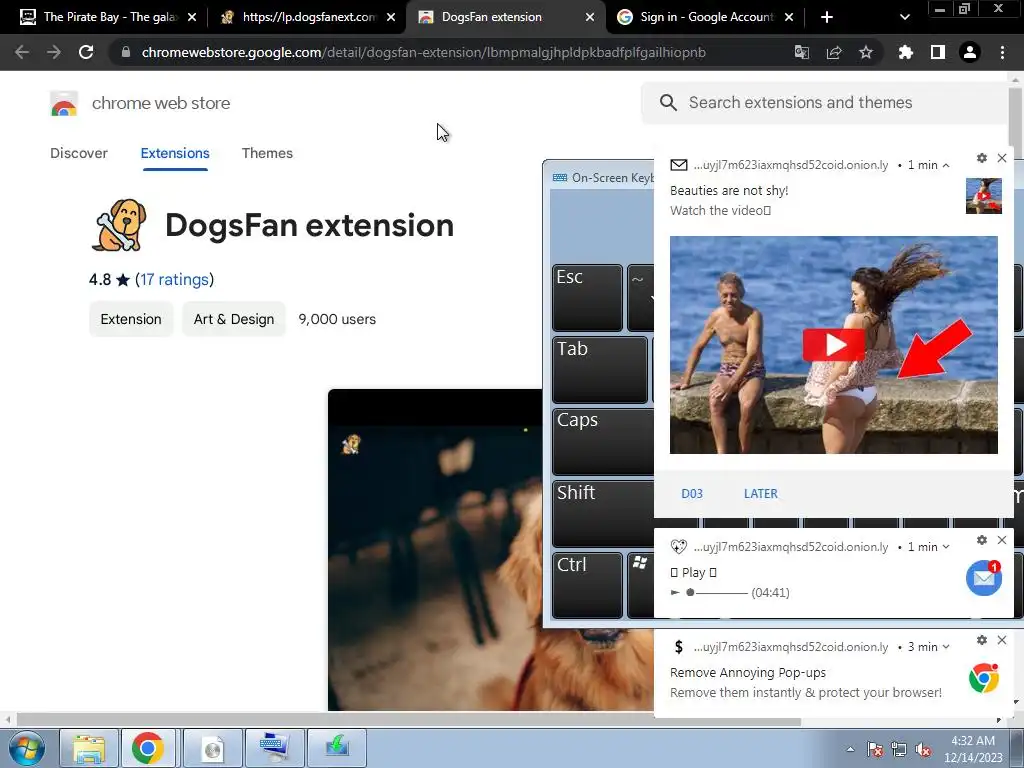Open settings of the Play notification
Viewport: 1024px width, 768px height.
982,540
